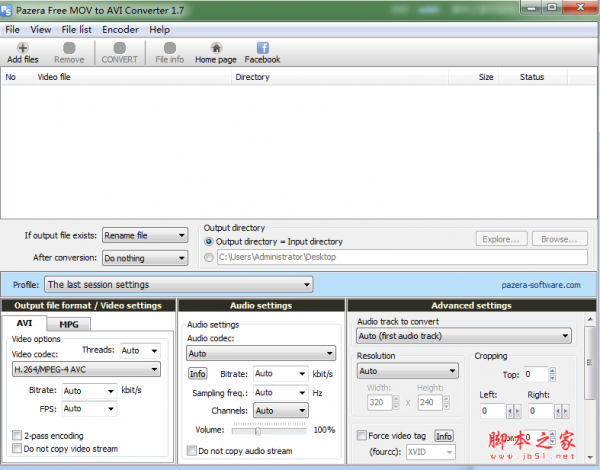Open the Encoder menu

pyautogui.click(x=120, y=30)
